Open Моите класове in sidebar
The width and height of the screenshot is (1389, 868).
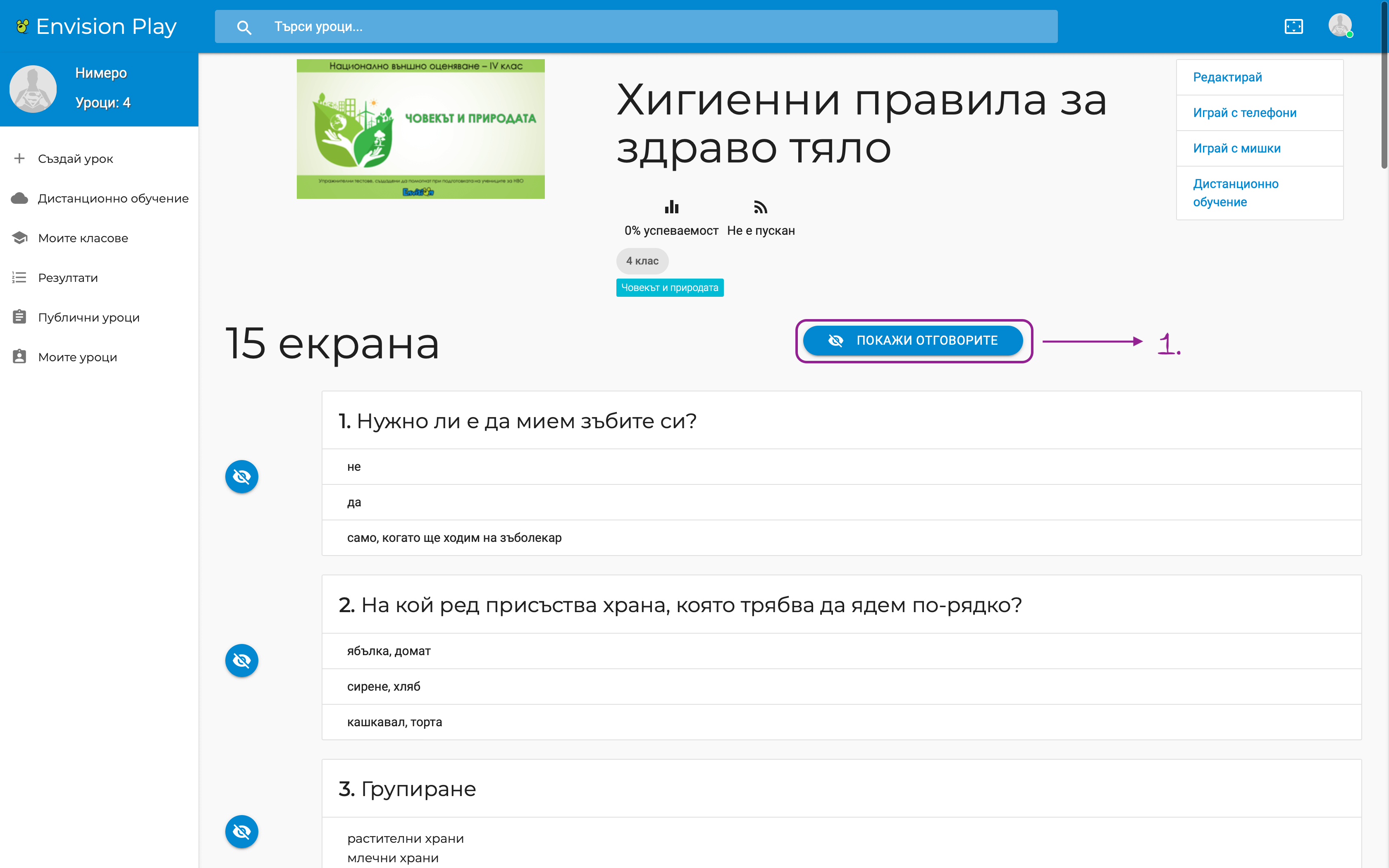pyautogui.click(x=83, y=238)
